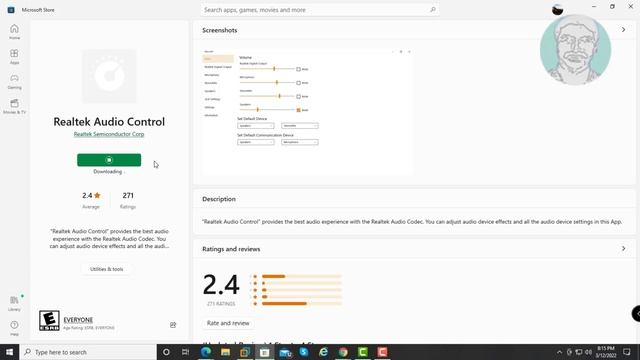Image resolution: width=640 pixels, height=360 pixels.
Task: Launch Microsoft Edge from the taskbar
Action: 206,352
